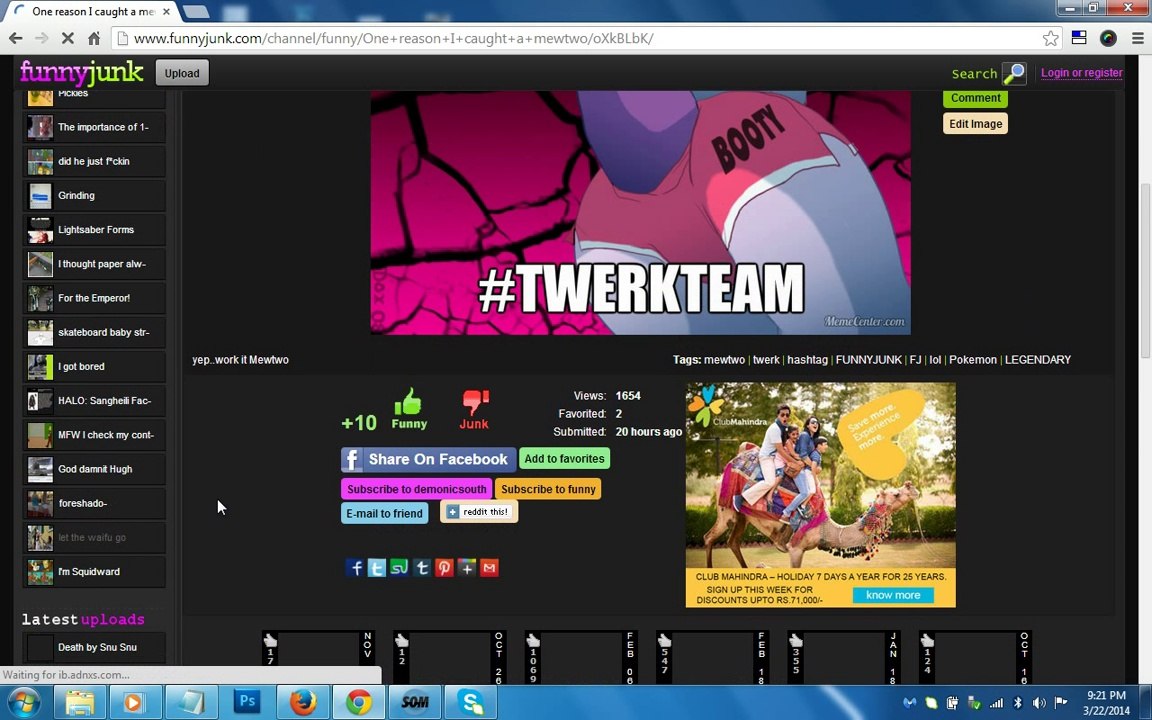
Task: Bookmark this page with the star icon
Action: 1051,38
